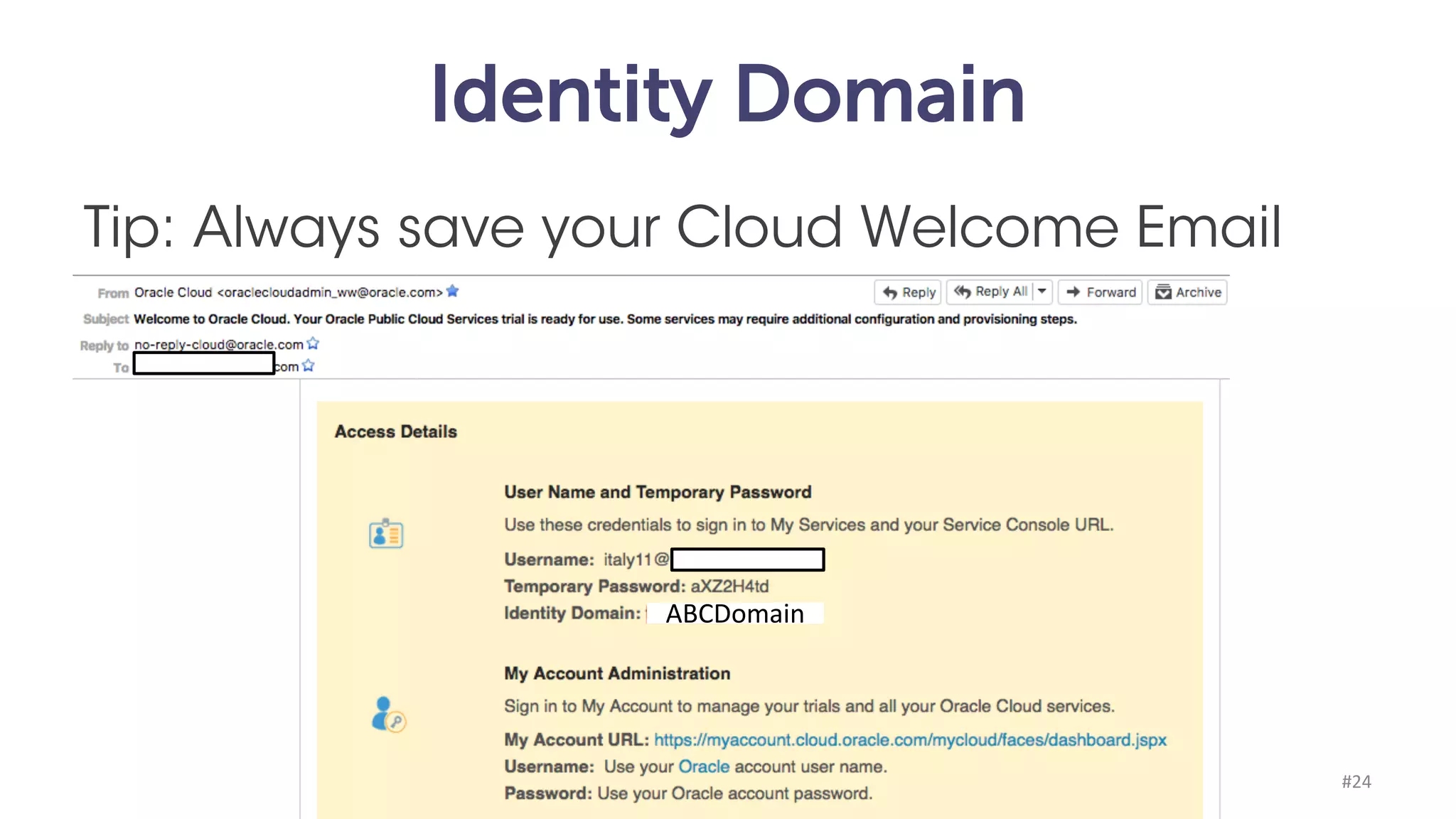Archive the welcome email

(1187, 292)
